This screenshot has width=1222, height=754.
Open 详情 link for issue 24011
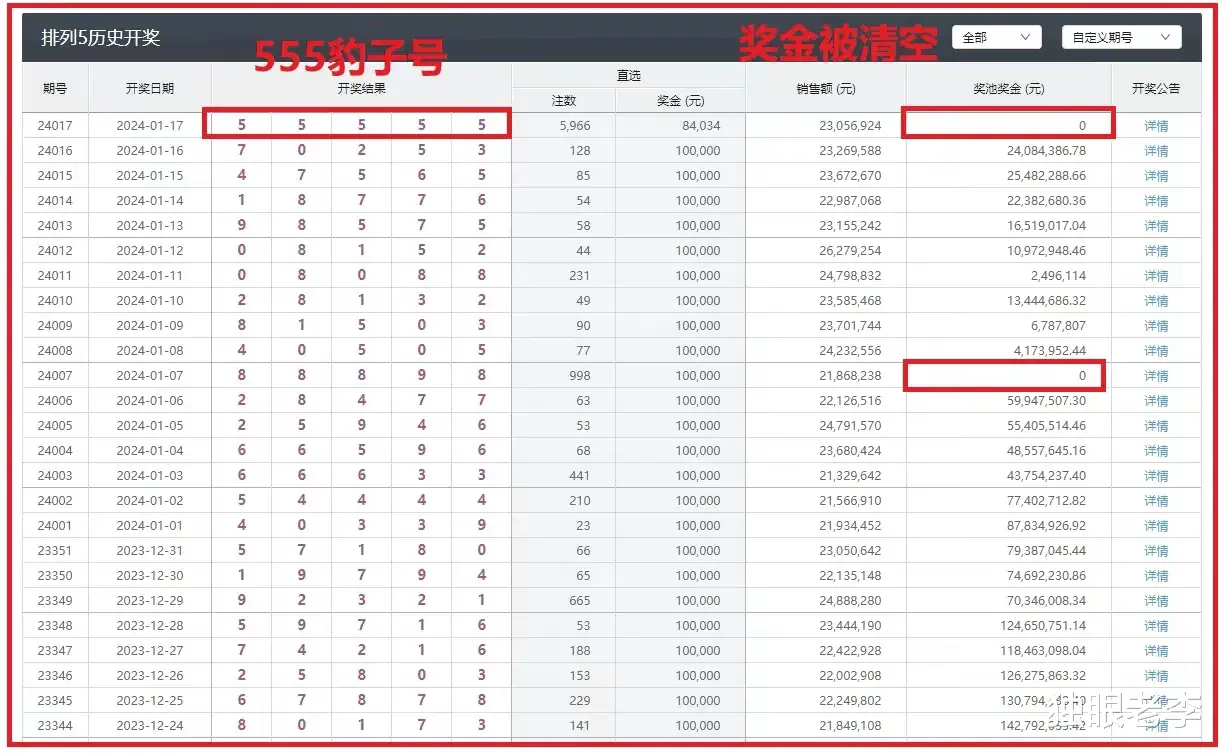click(1156, 276)
